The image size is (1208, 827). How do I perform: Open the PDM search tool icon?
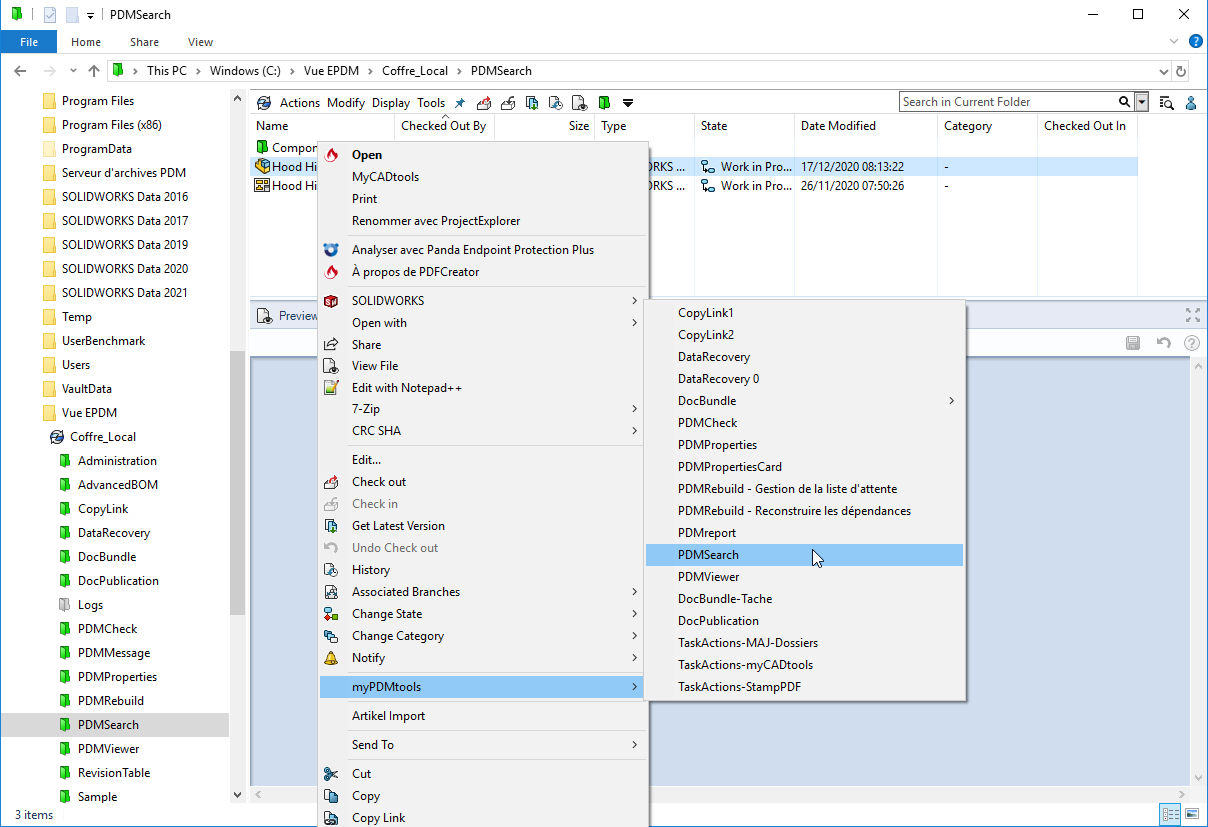(1166, 102)
